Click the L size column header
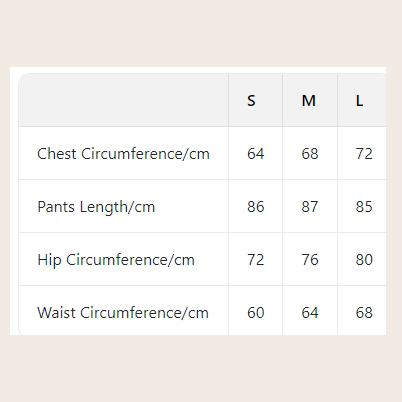 [x=359, y=100]
